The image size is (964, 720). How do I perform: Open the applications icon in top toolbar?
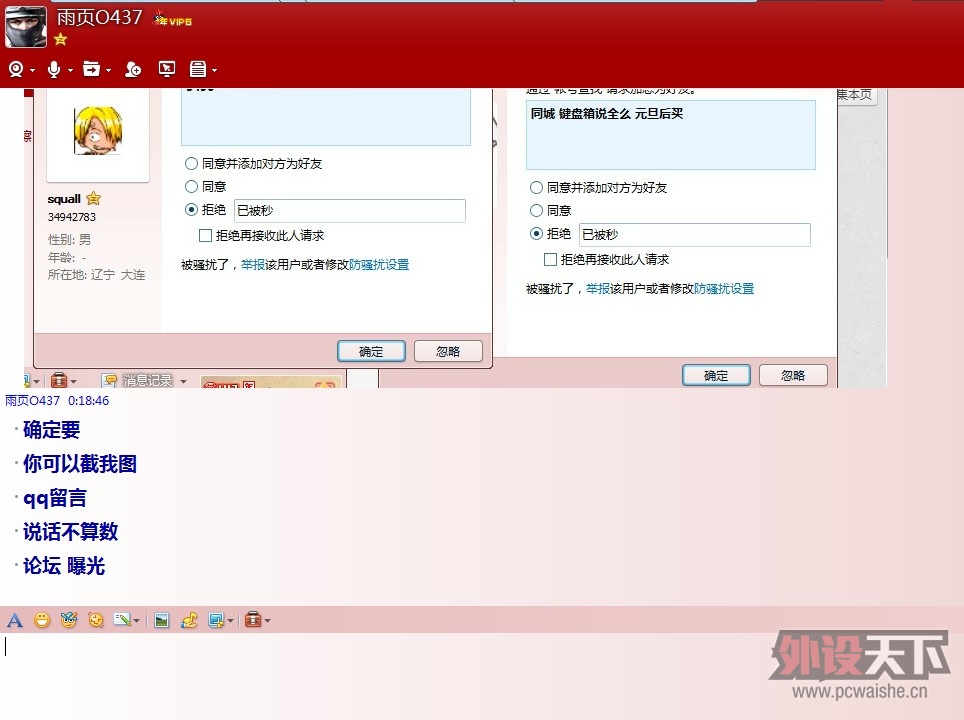tap(197, 69)
